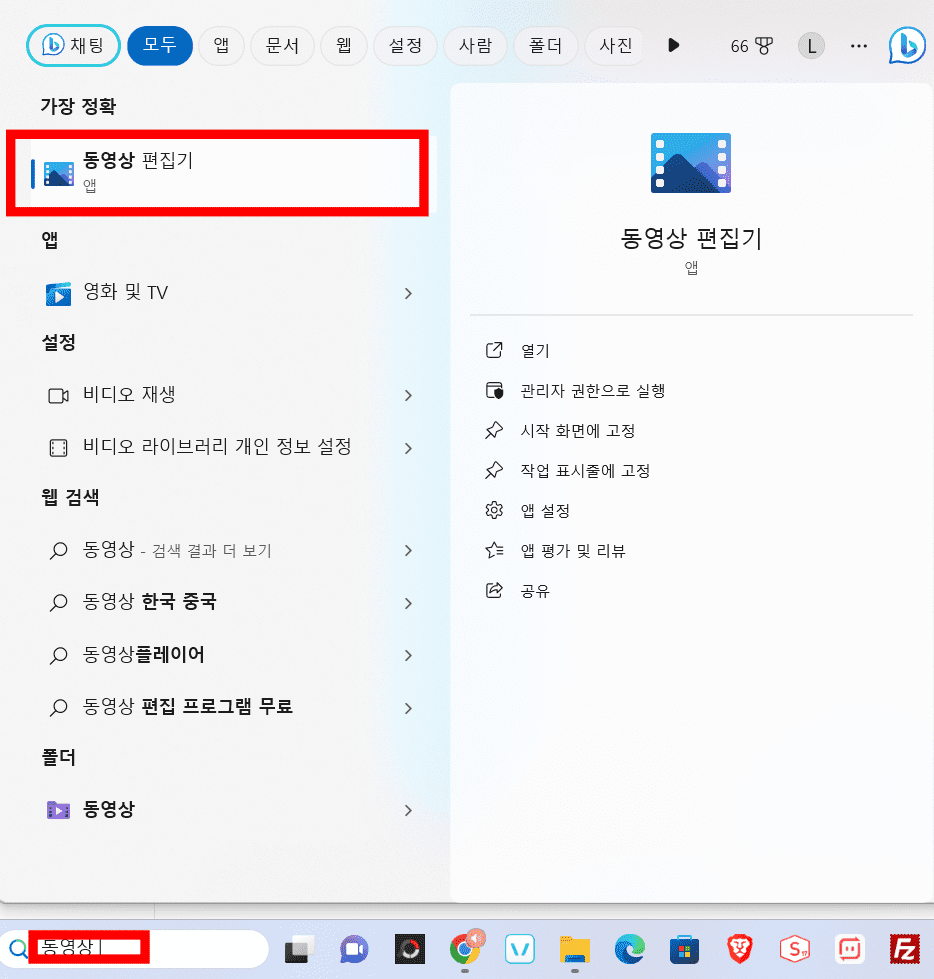The width and height of the screenshot is (934, 979).
Task: Open the dark square app with ring icon on taskbar
Action: coord(410,949)
